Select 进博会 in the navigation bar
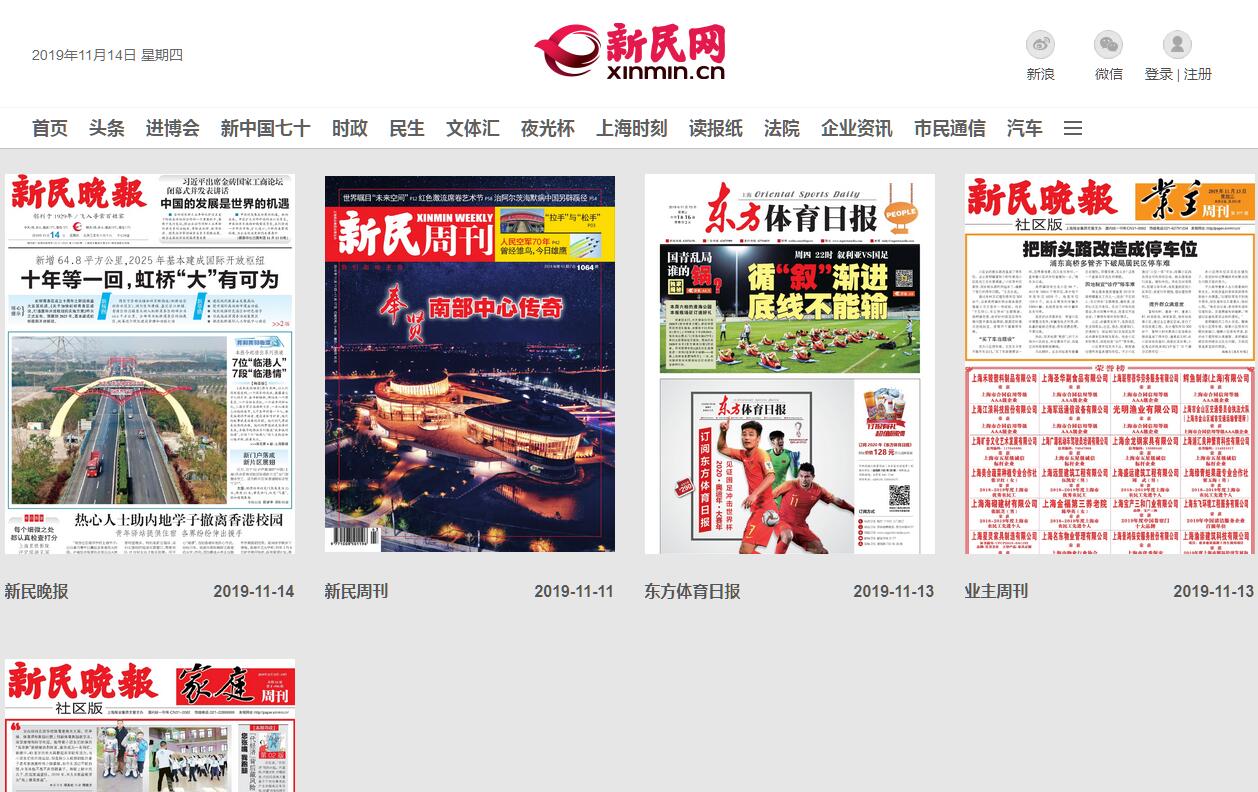The width and height of the screenshot is (1258, 792). [x=172, y=128]
